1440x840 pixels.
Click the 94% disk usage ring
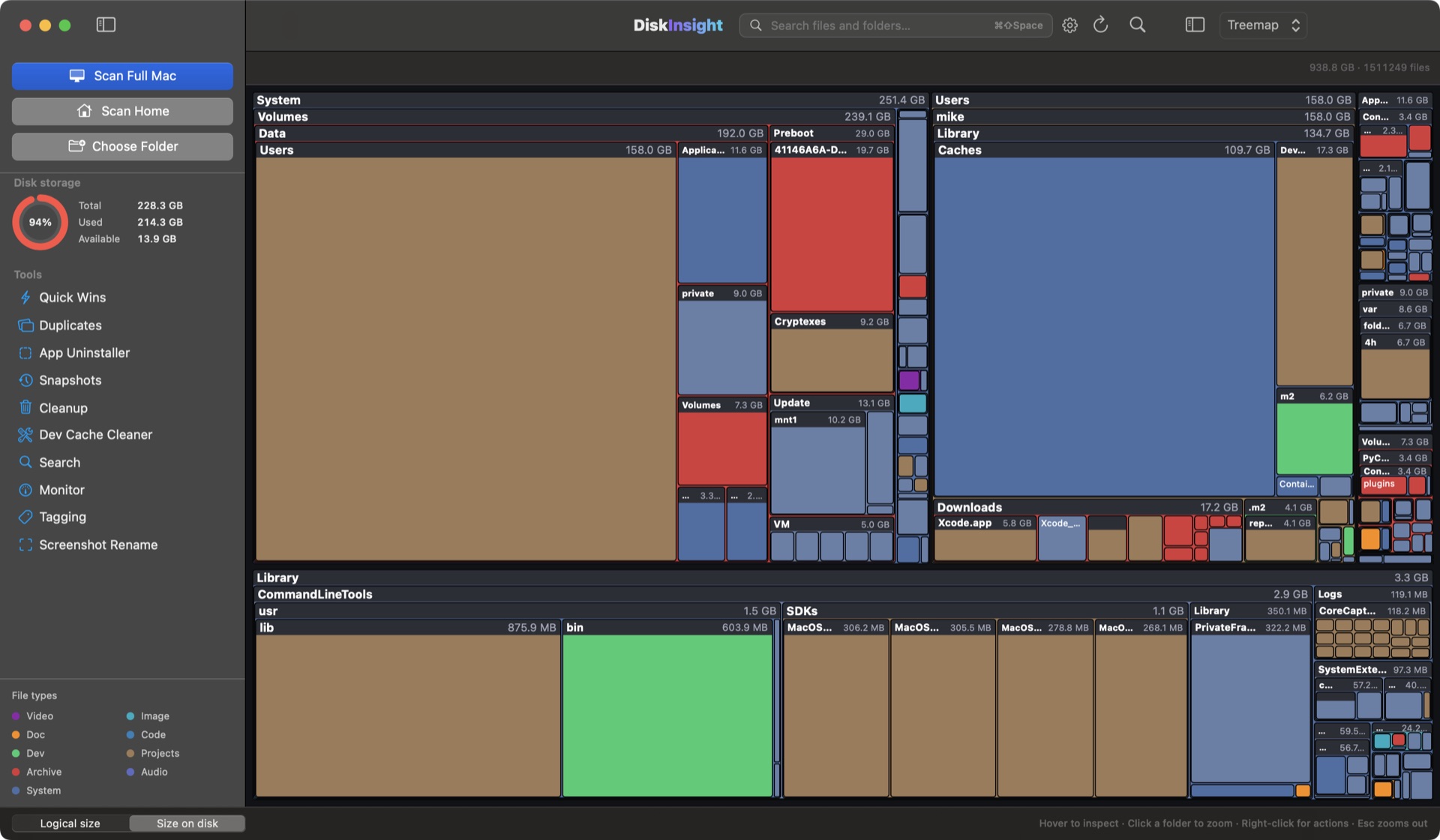coord(40,222)
